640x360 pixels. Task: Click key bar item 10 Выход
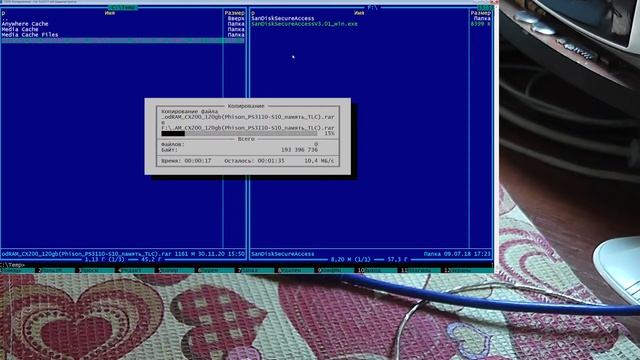coord(377,270)
